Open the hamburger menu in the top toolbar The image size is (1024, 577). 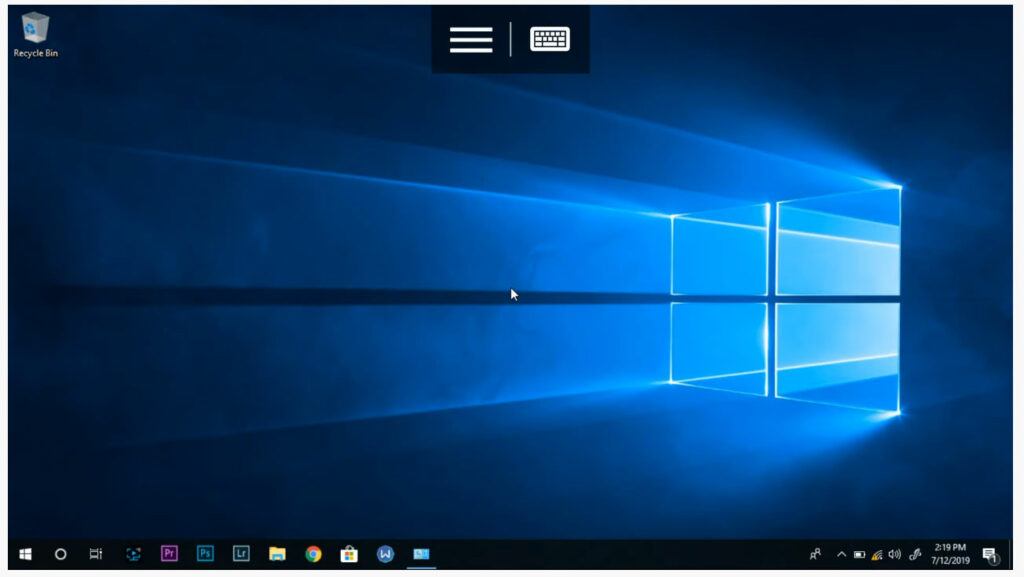point(469,39)
